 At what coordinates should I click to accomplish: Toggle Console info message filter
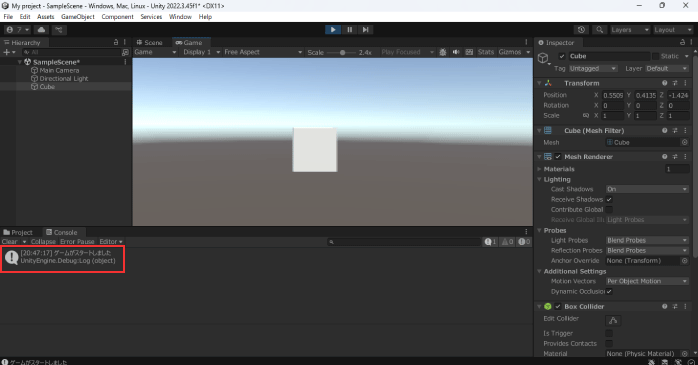point(491,242)
